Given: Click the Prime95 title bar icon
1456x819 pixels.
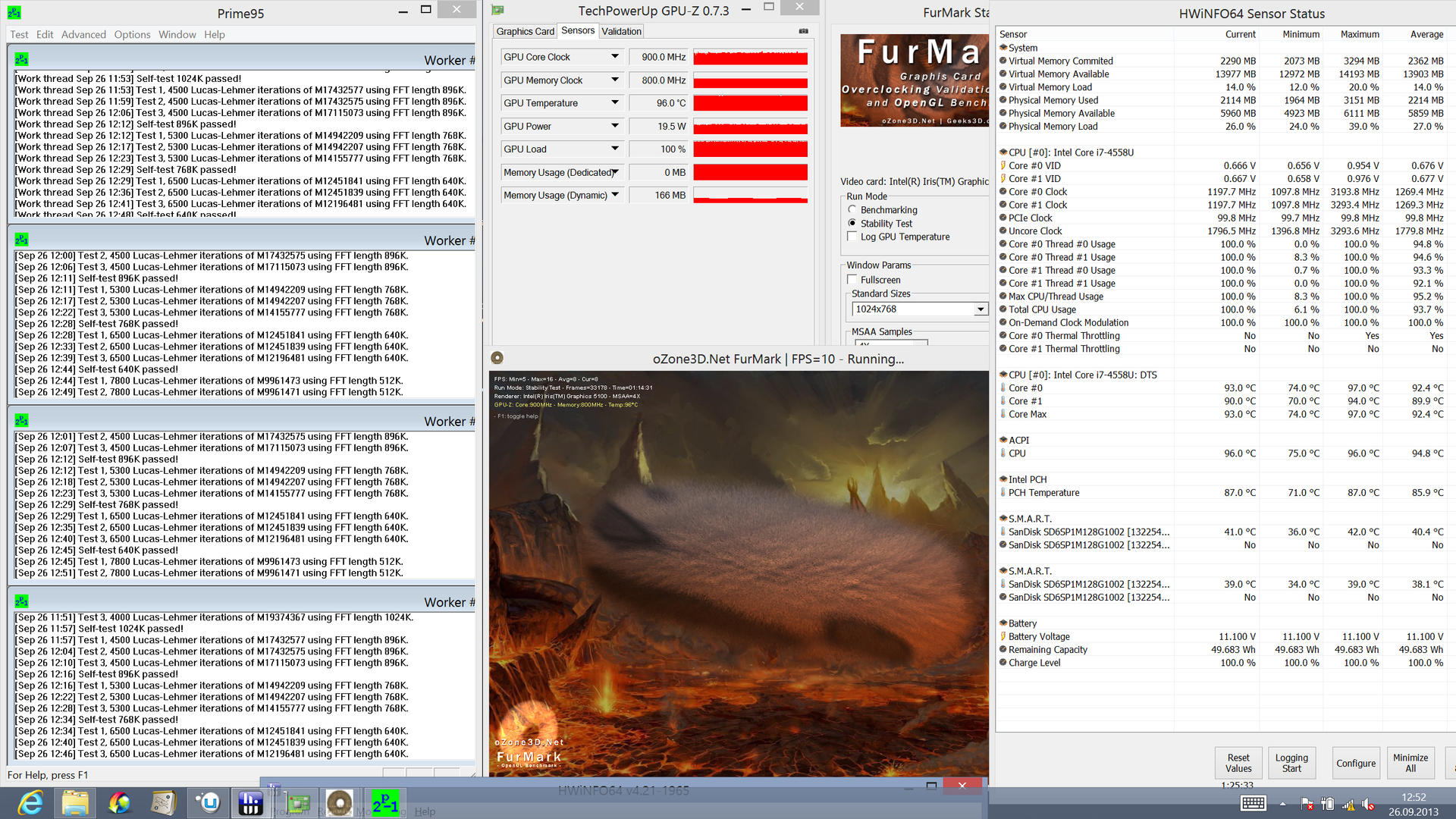Looking at the screenshot, I should click(x=14, y=13).
